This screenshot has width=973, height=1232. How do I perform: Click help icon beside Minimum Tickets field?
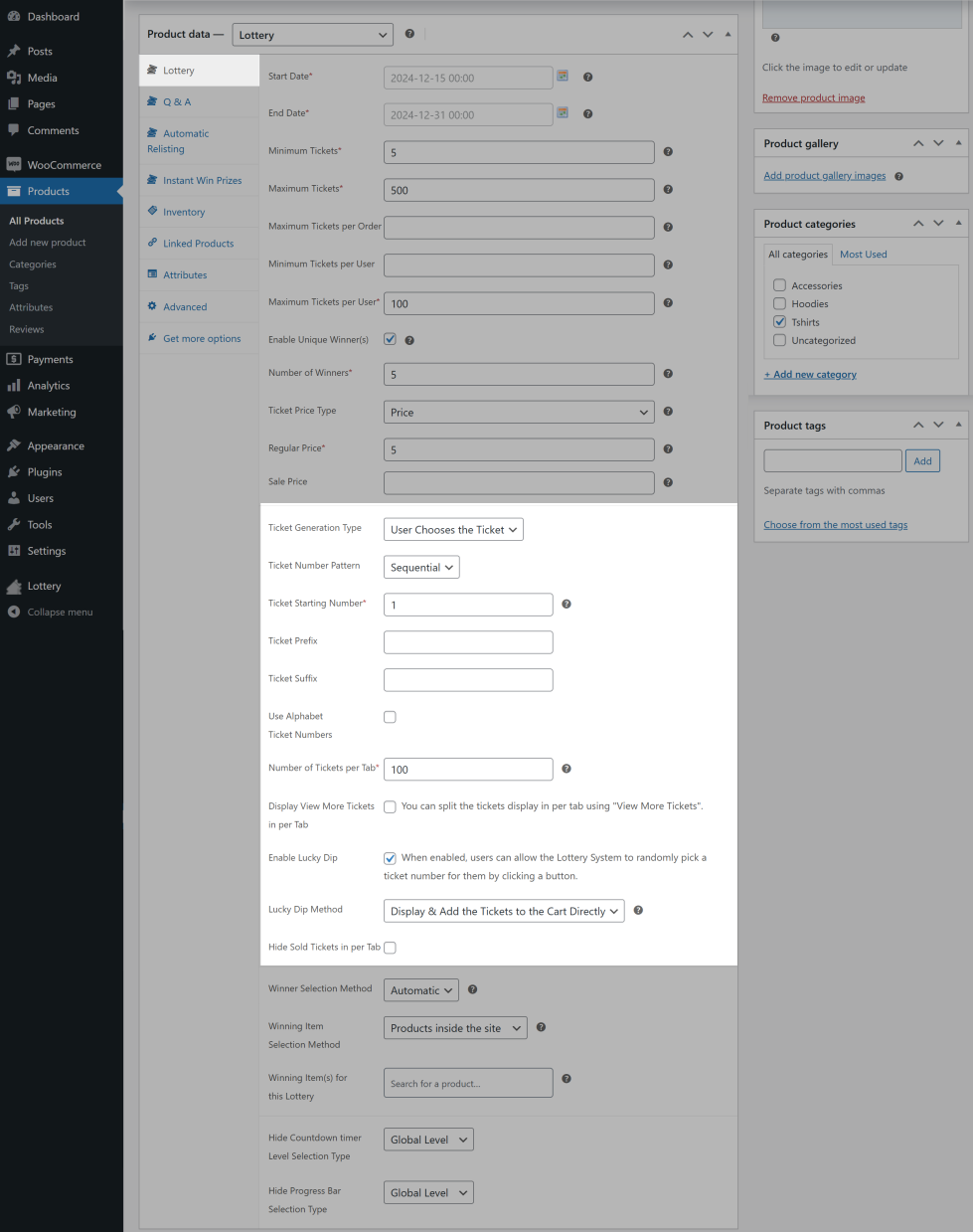pos(668,152)
